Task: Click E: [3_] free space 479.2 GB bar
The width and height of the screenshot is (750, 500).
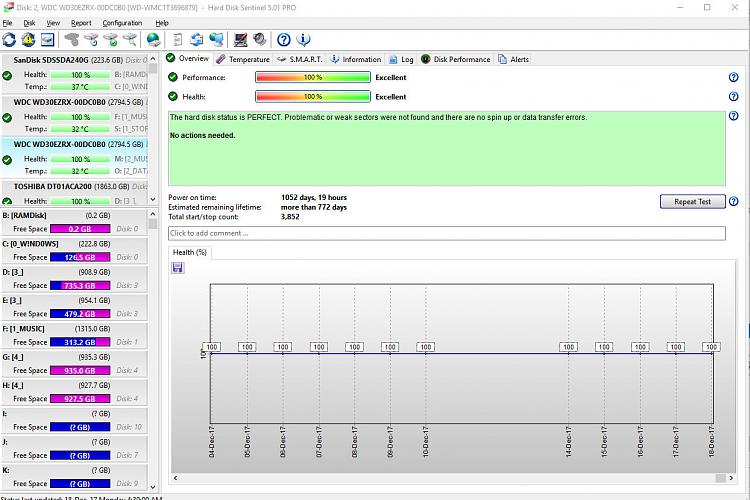Action: pos(80,313)
